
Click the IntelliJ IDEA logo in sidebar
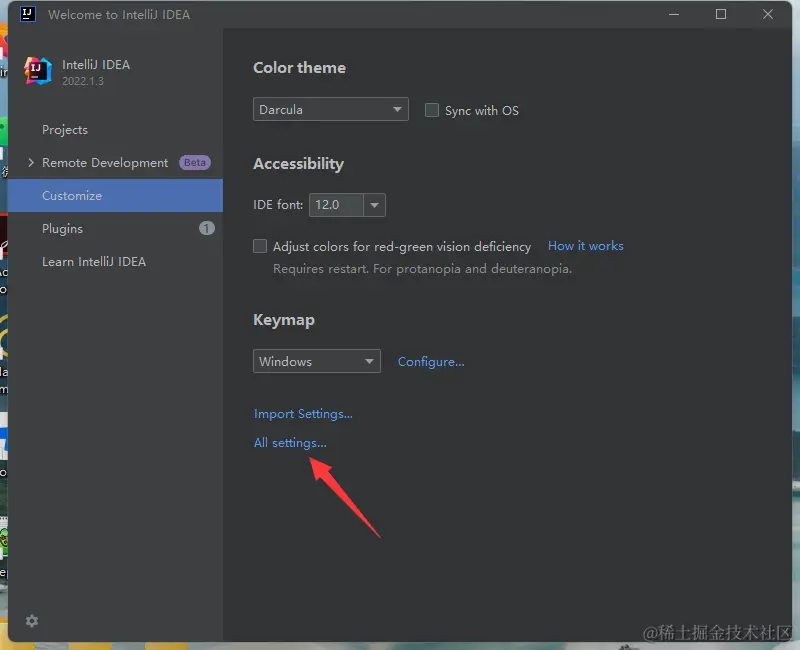coord(38,71)
